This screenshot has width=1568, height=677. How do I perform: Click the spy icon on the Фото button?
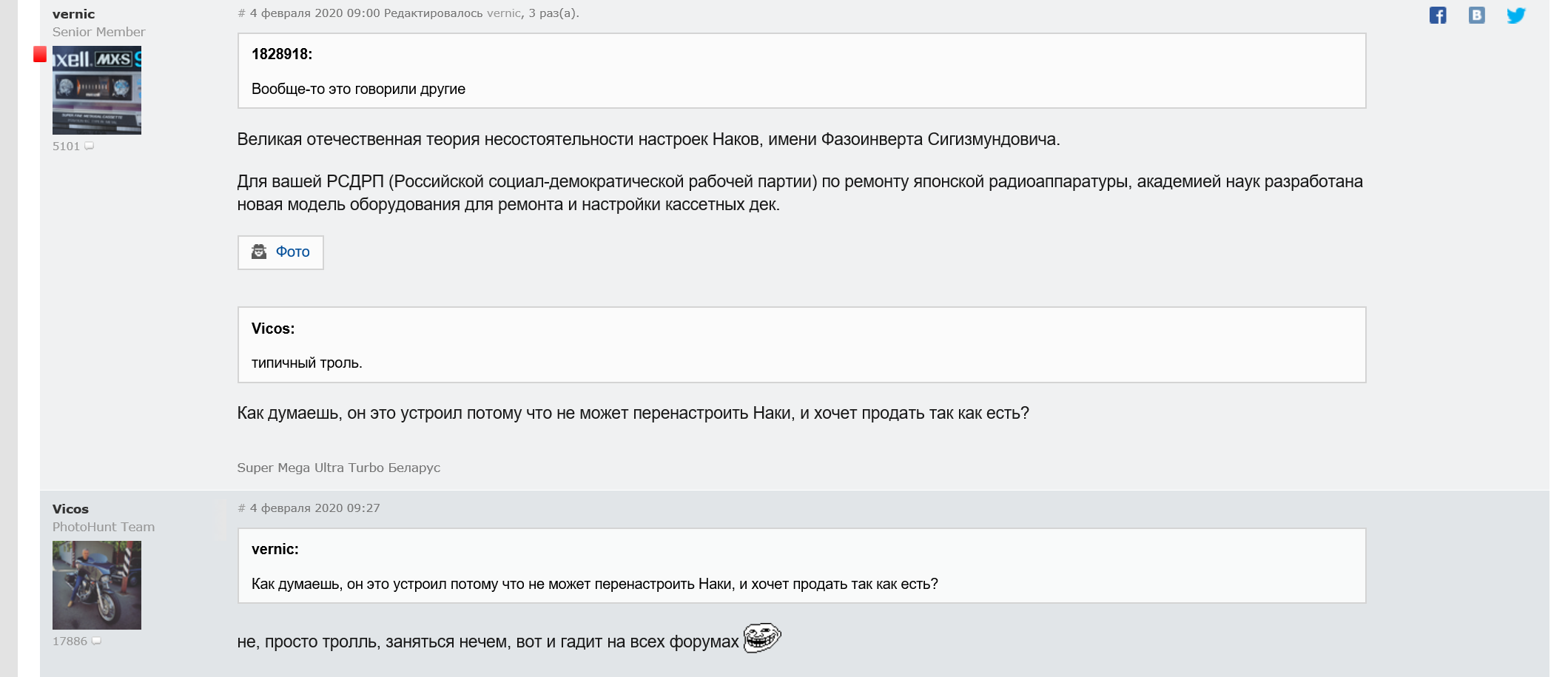259,252
